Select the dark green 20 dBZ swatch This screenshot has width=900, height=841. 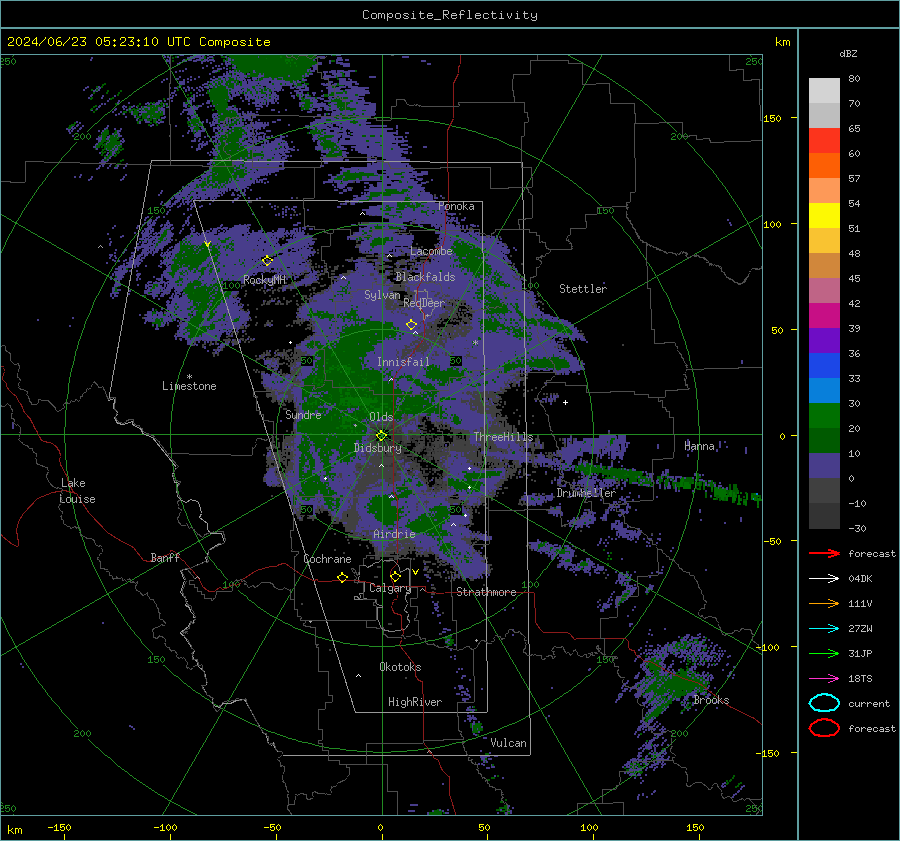click(824, 440)
